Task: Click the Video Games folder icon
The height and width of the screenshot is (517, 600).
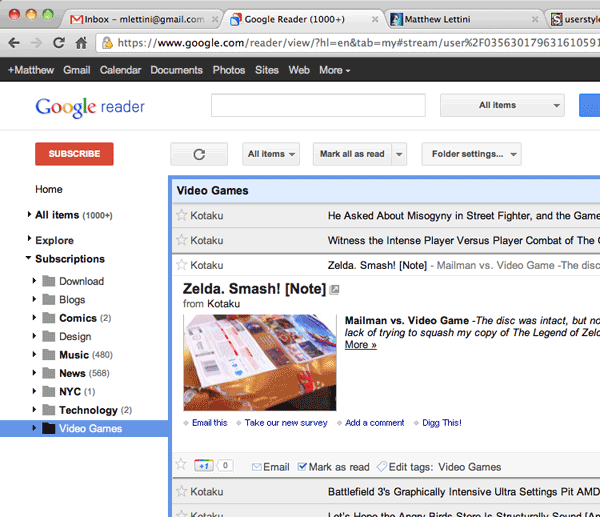Action: 49,428
